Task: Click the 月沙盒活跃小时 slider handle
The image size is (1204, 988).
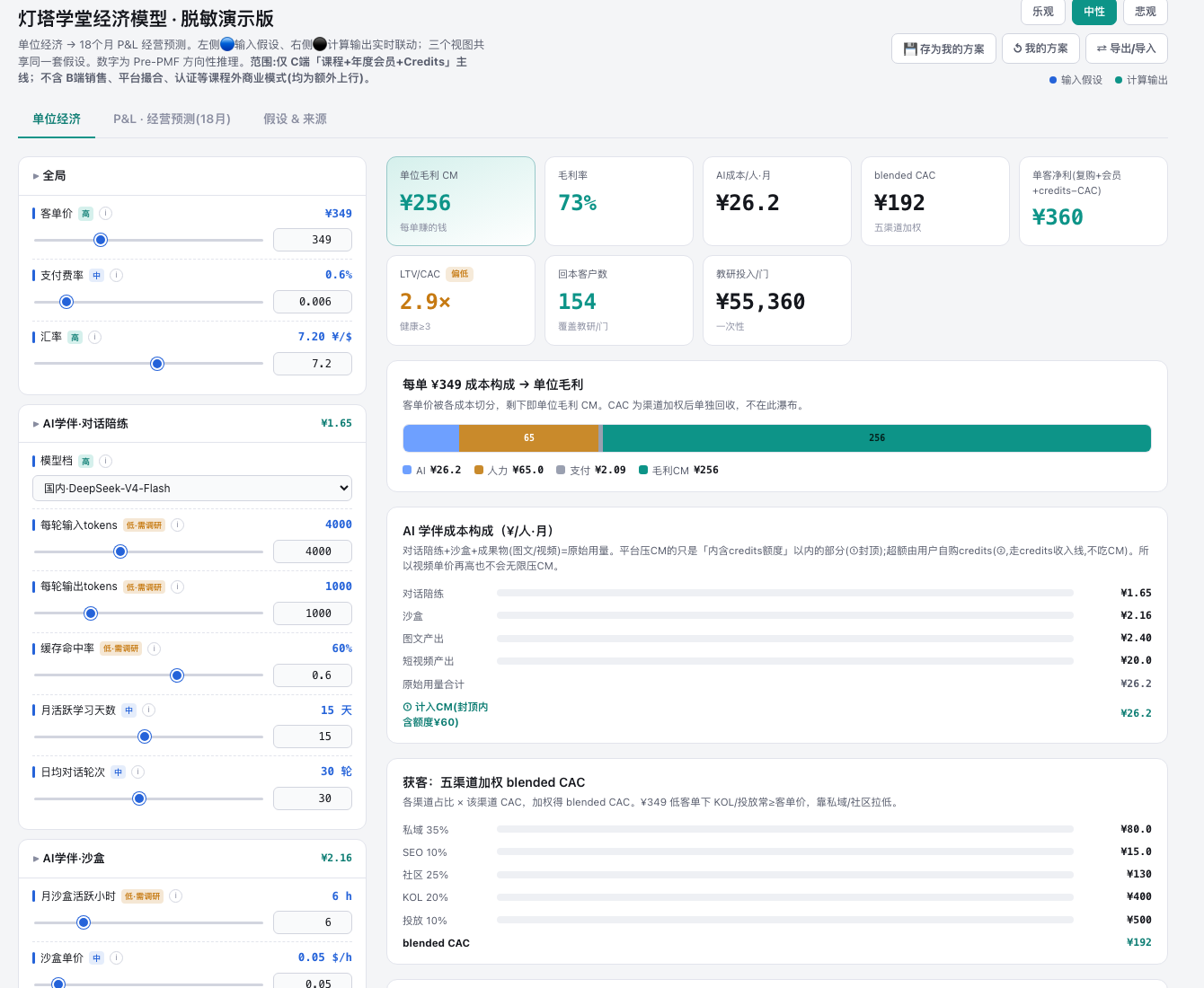Action: click(x=84, y=922)
